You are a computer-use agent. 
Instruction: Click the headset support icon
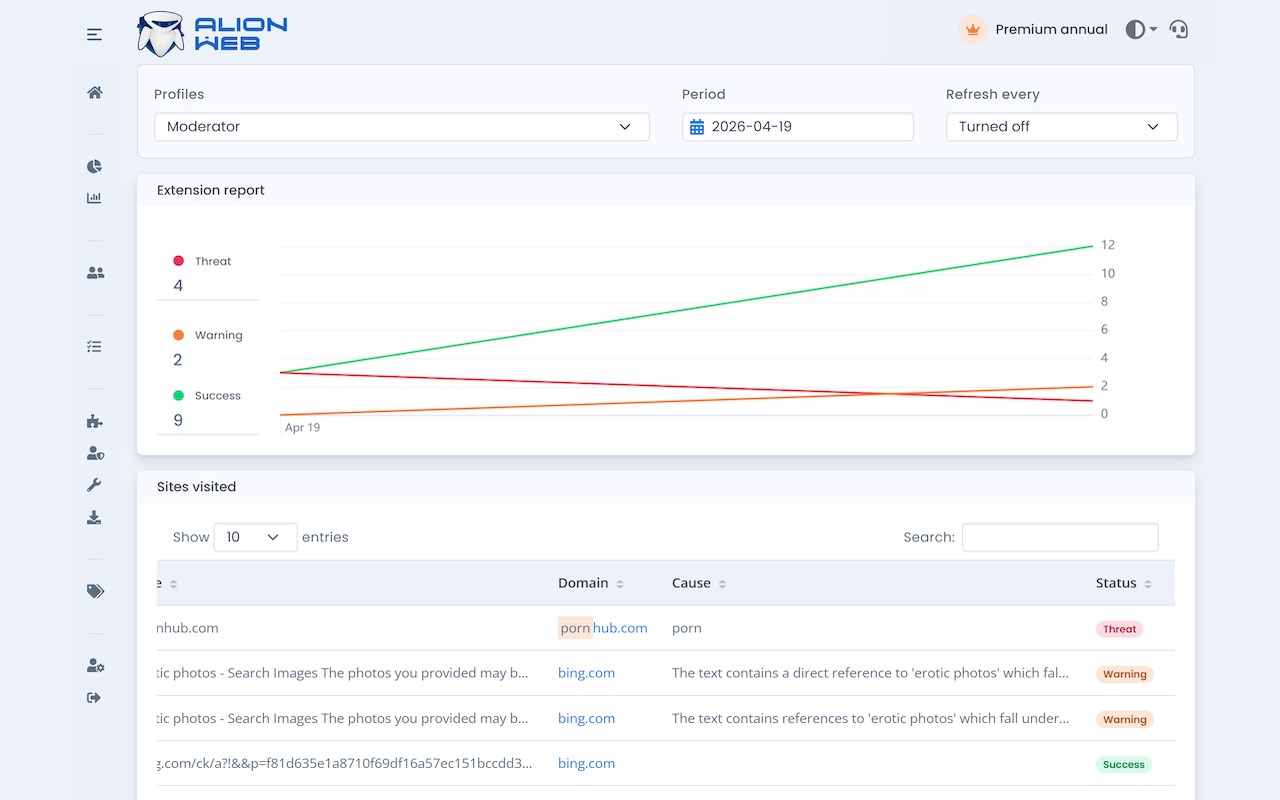(1179, 29)
